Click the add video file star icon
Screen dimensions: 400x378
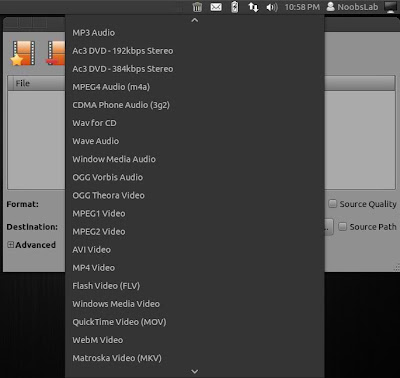point(23,53)
